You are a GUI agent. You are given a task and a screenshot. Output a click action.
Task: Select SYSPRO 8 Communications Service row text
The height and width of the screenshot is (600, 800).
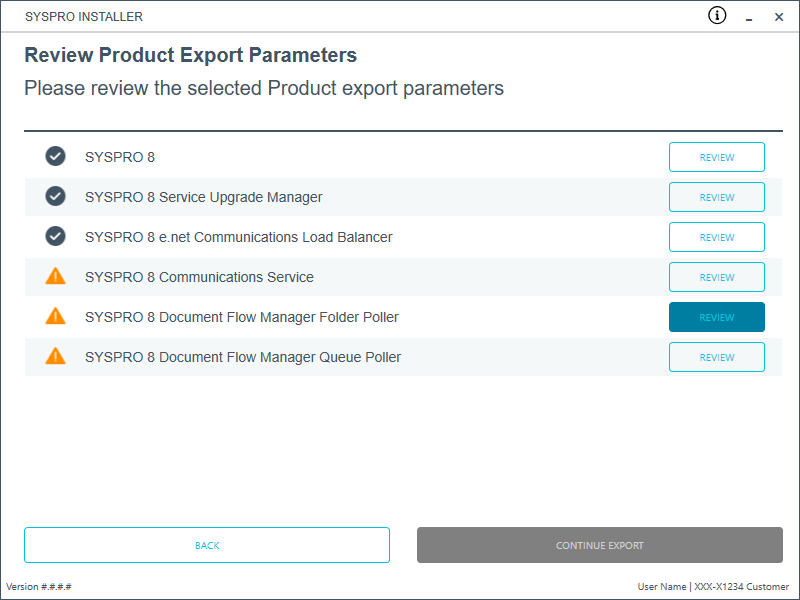click(199, 277)
